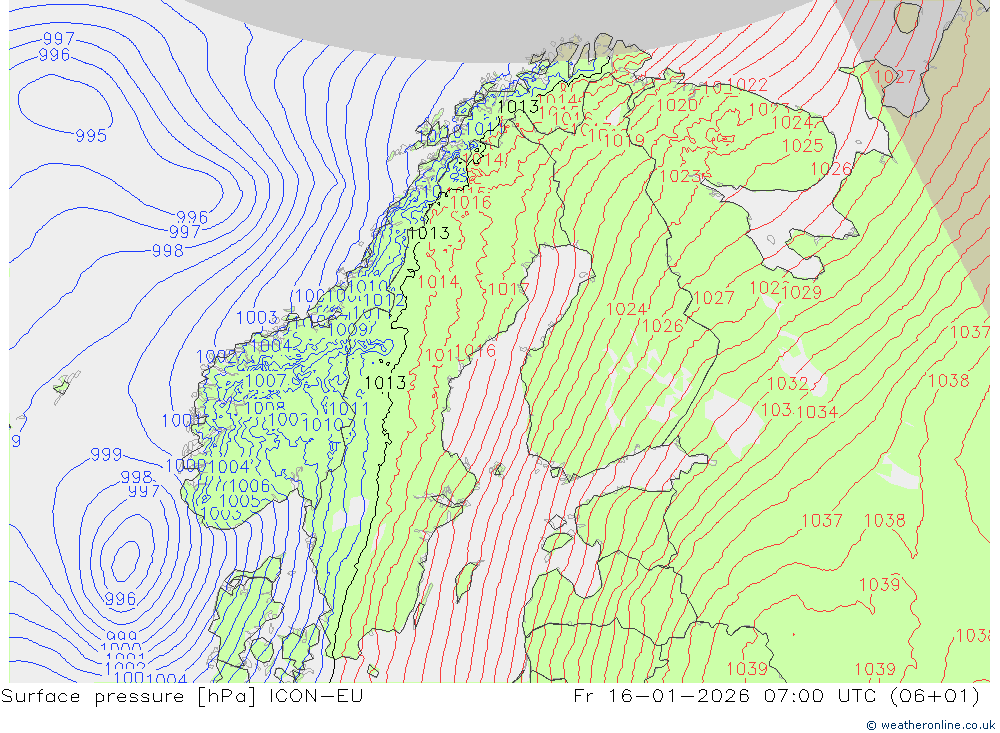The height and width of the screenshot is (733, 1000).
Task: Click the red 1029 isobar label
Action: click(802, 292)
